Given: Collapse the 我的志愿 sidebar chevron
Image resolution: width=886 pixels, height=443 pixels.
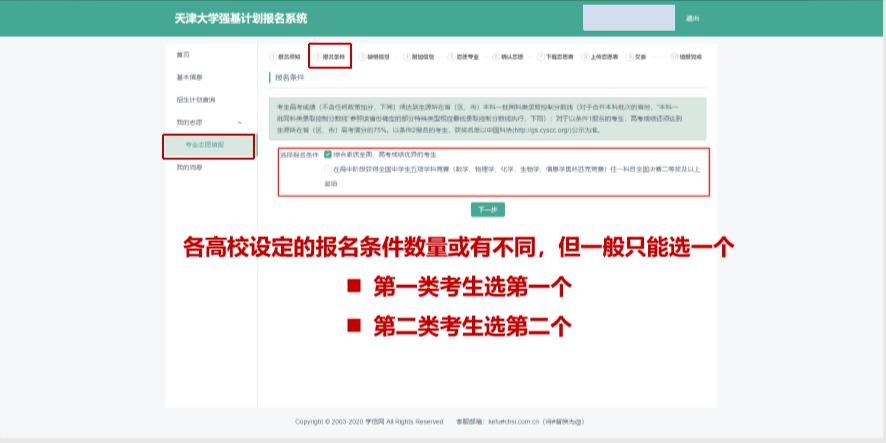Looking at the screenshot, I should pyautogui.click(x=240, y=123).
